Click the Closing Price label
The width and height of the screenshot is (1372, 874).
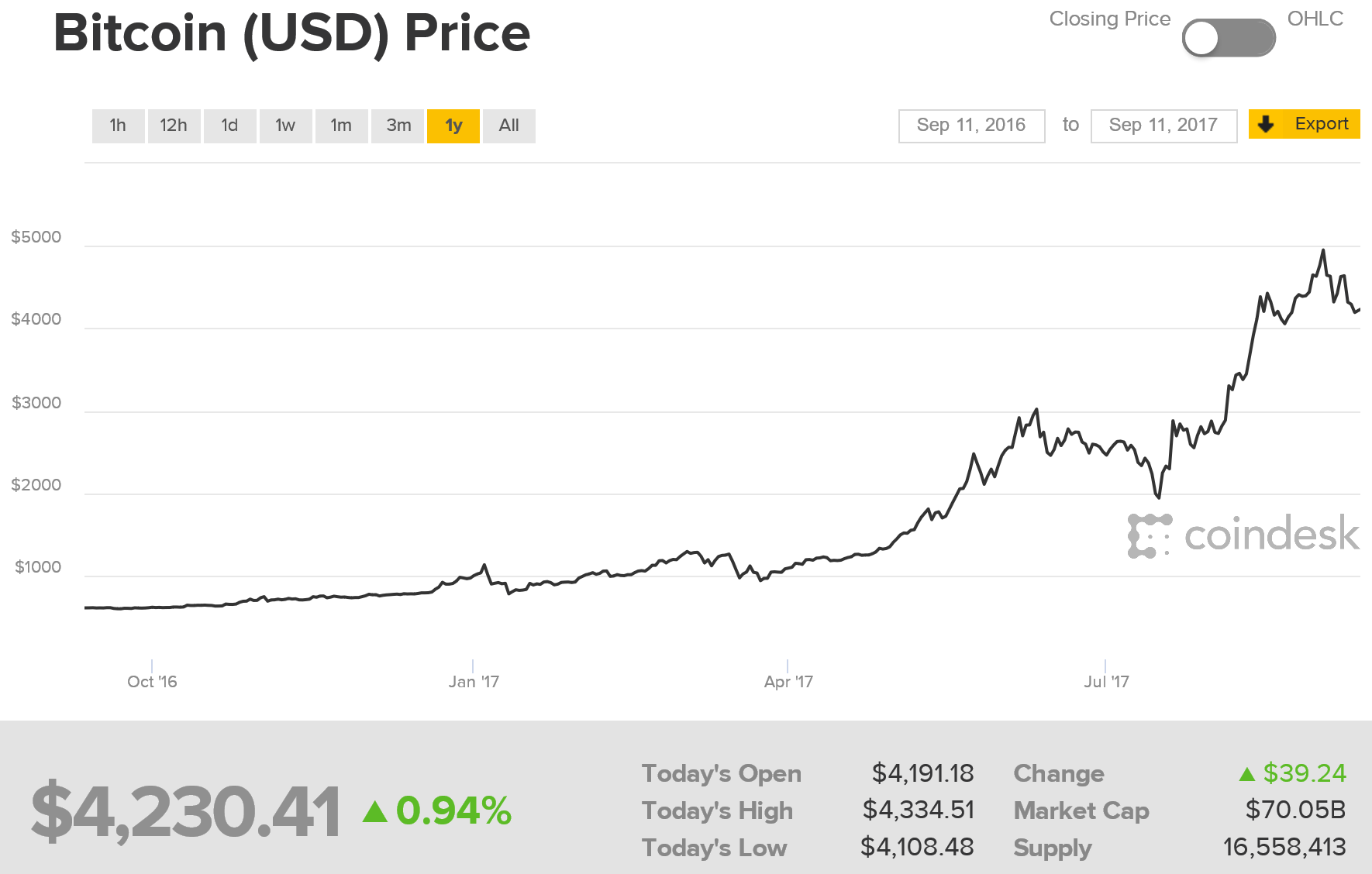point(1109,19)
